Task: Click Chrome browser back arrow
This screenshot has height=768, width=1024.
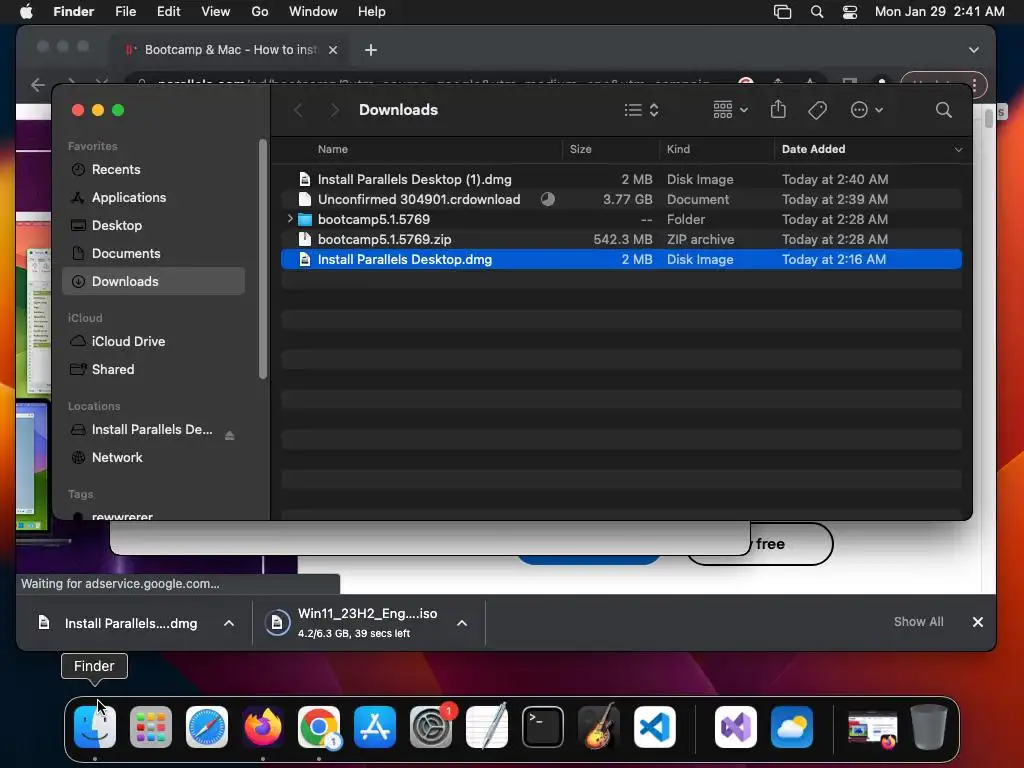Action: 38,84
